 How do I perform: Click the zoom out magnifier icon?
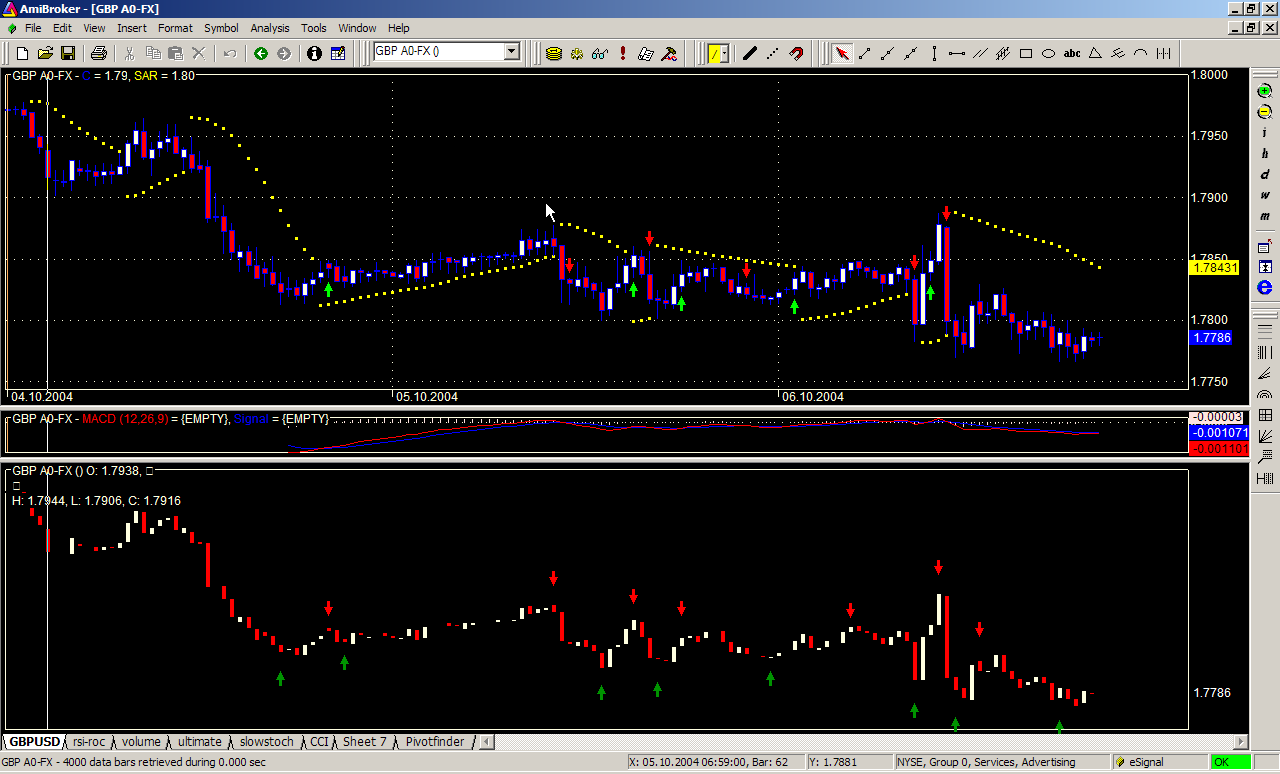(x=1265, y=112)
